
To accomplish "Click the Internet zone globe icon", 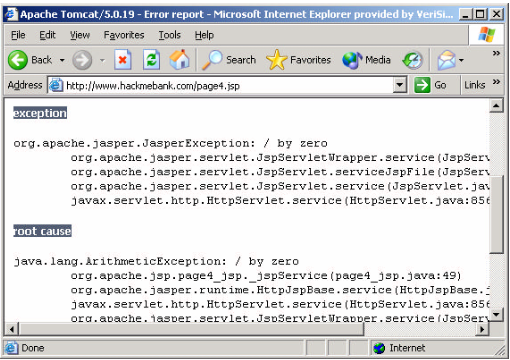I will click(379, 348).
